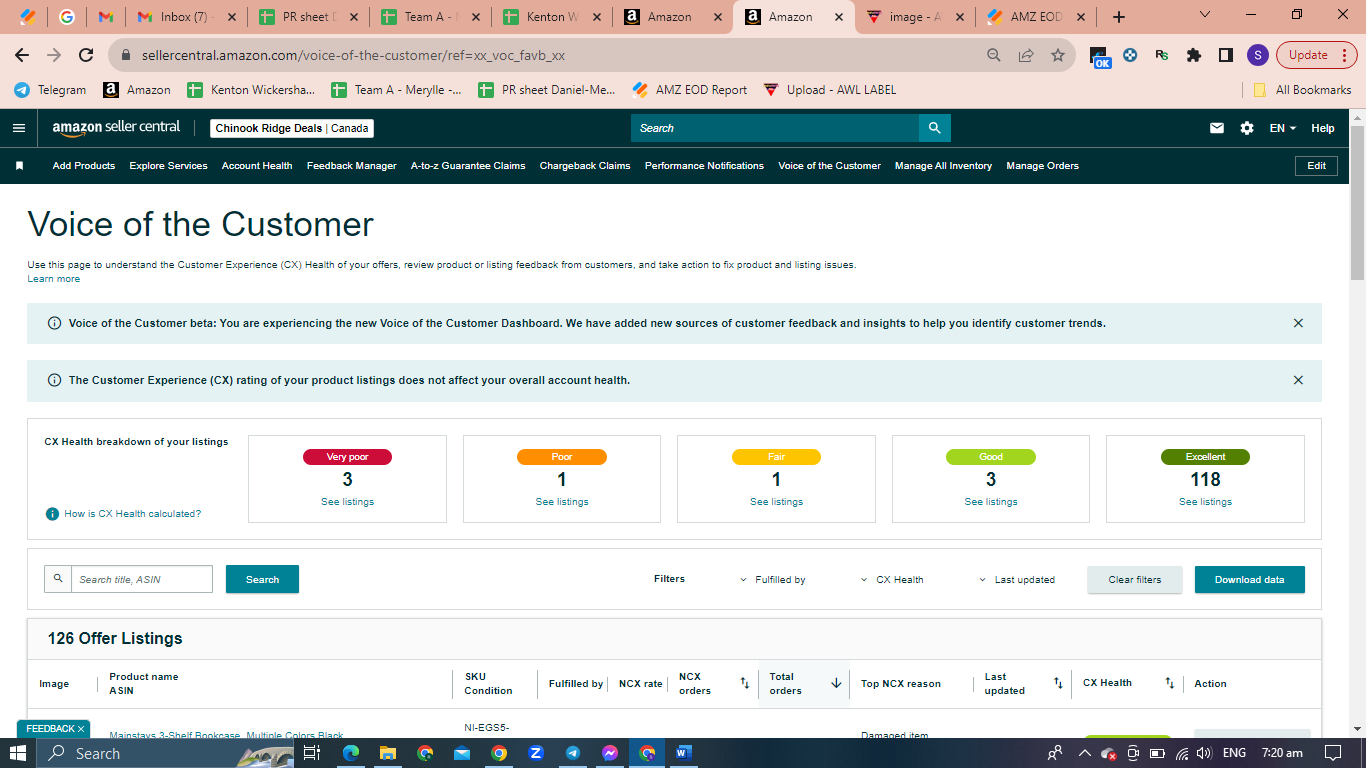Open a new browser tab with the plus button
Viewport: 1366px width, 768px height.
(1119, 17)
